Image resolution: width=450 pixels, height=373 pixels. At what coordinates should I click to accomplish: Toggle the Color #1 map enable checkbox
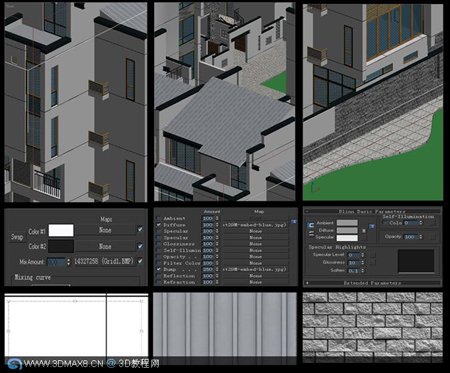point(140,229)
